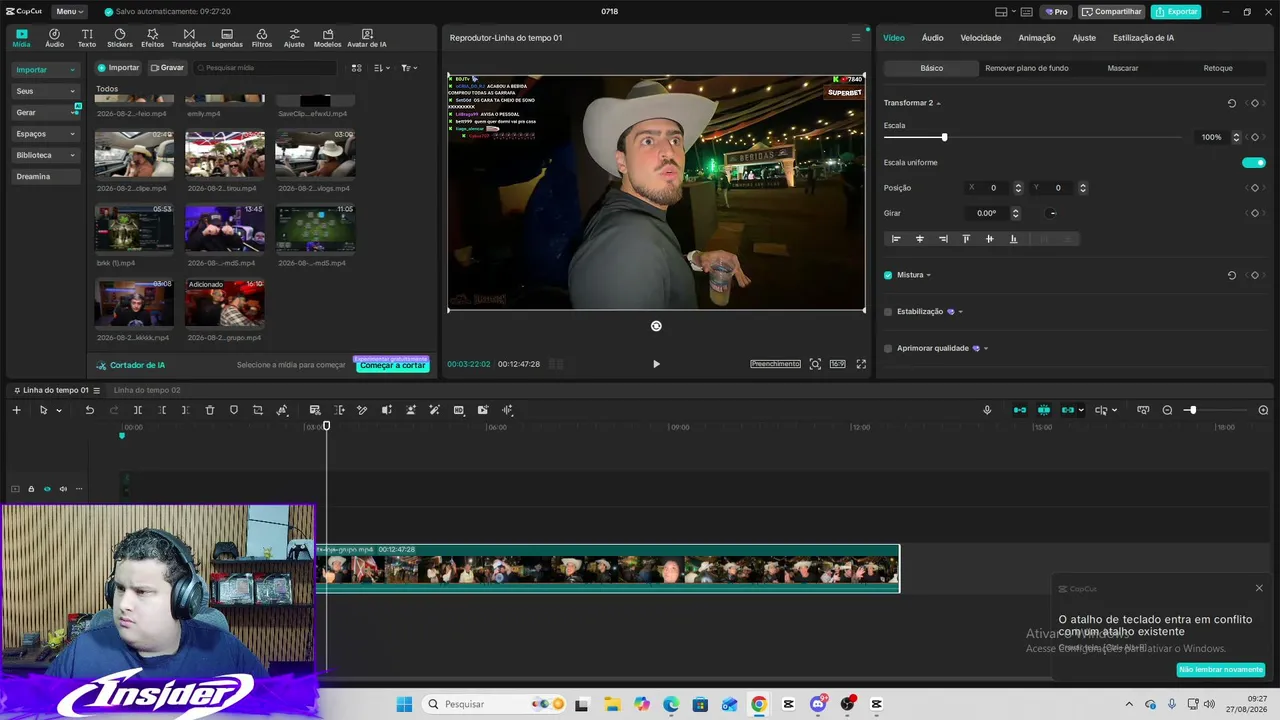Open the Legendas panel
Screen dimensions: 1280x720
pyautogui.click(x=227, y=38)
